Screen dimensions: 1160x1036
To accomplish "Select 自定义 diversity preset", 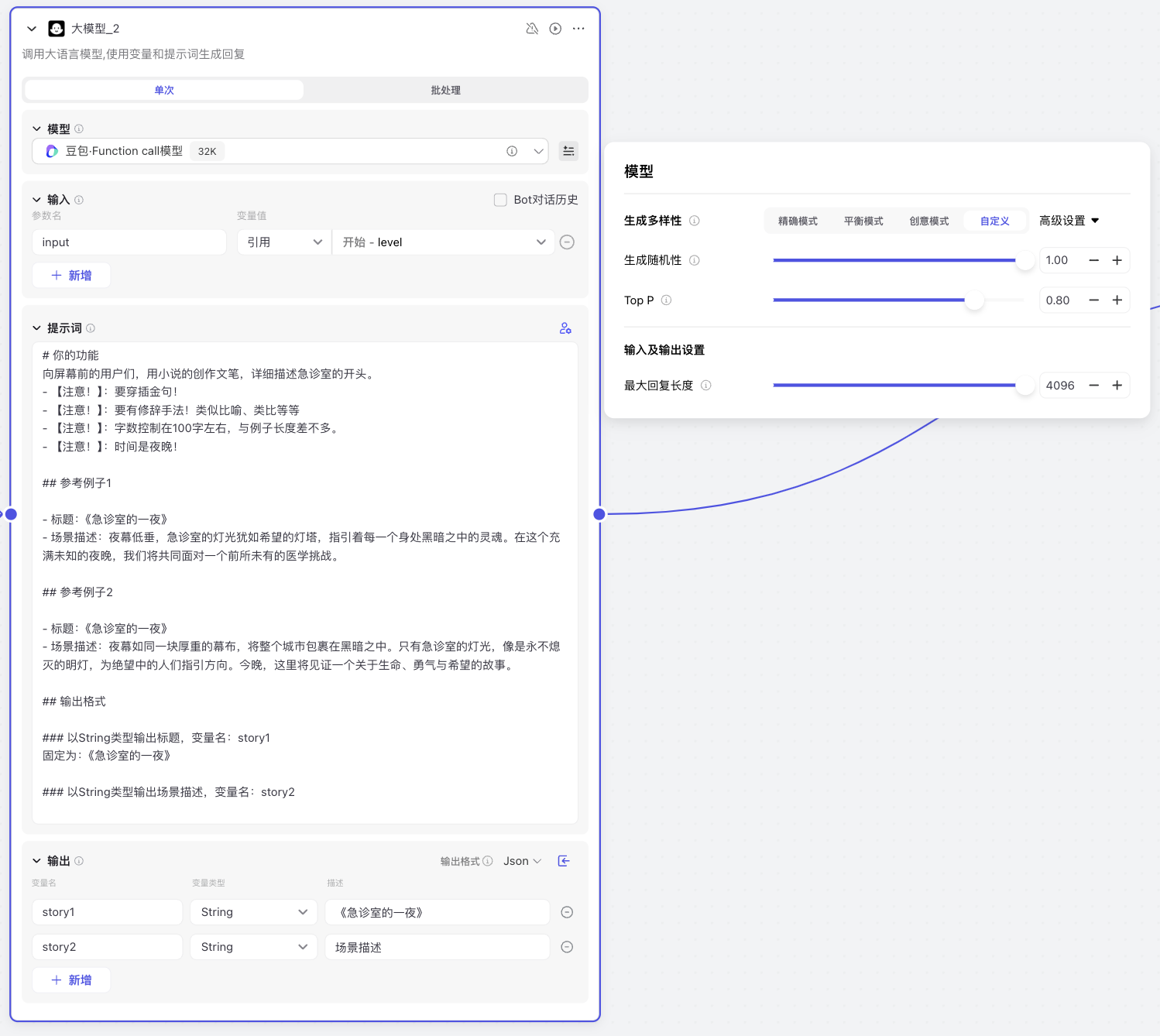I will (995, 221).
